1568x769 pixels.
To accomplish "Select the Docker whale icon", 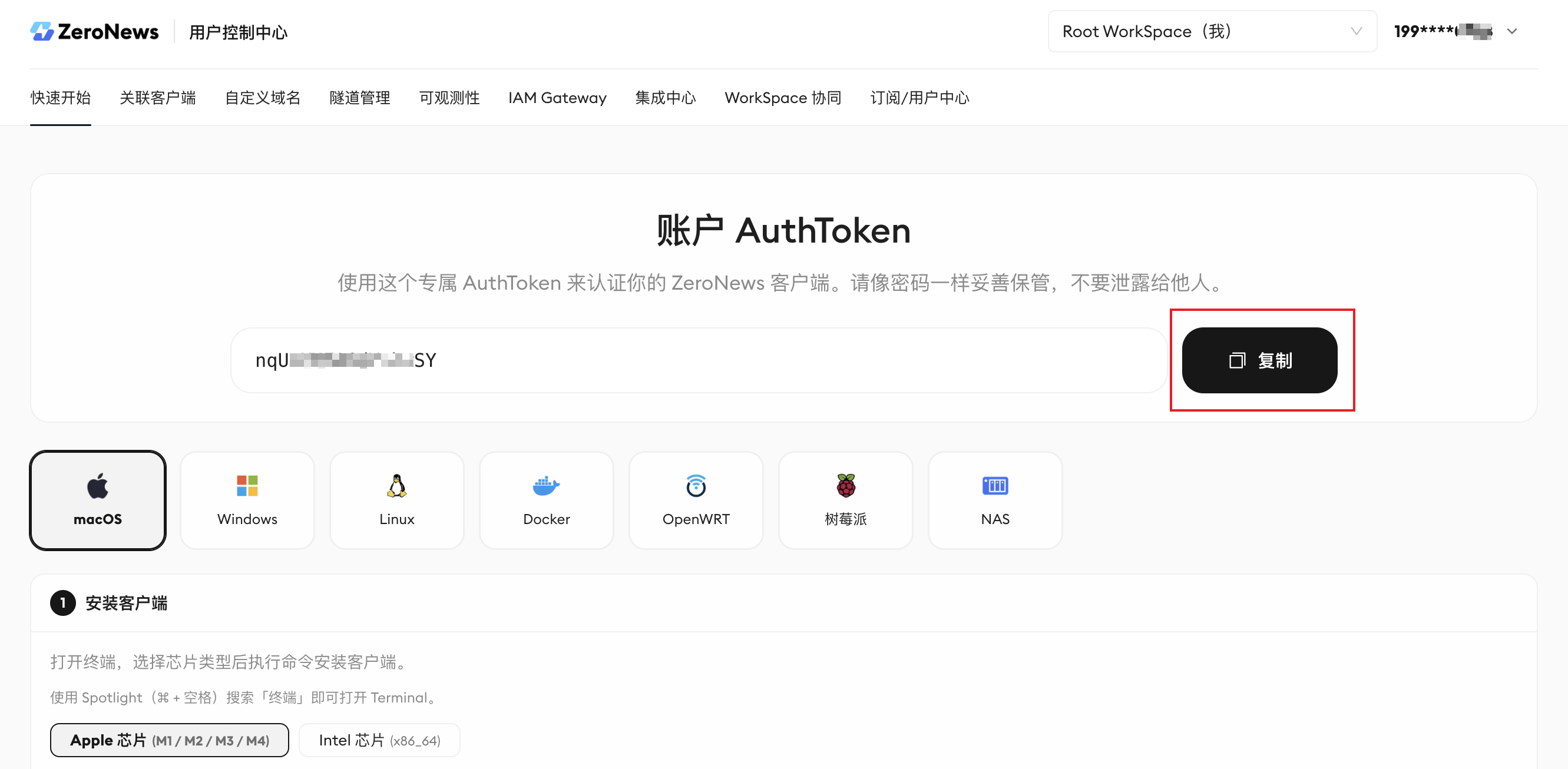I will point(546,486).
